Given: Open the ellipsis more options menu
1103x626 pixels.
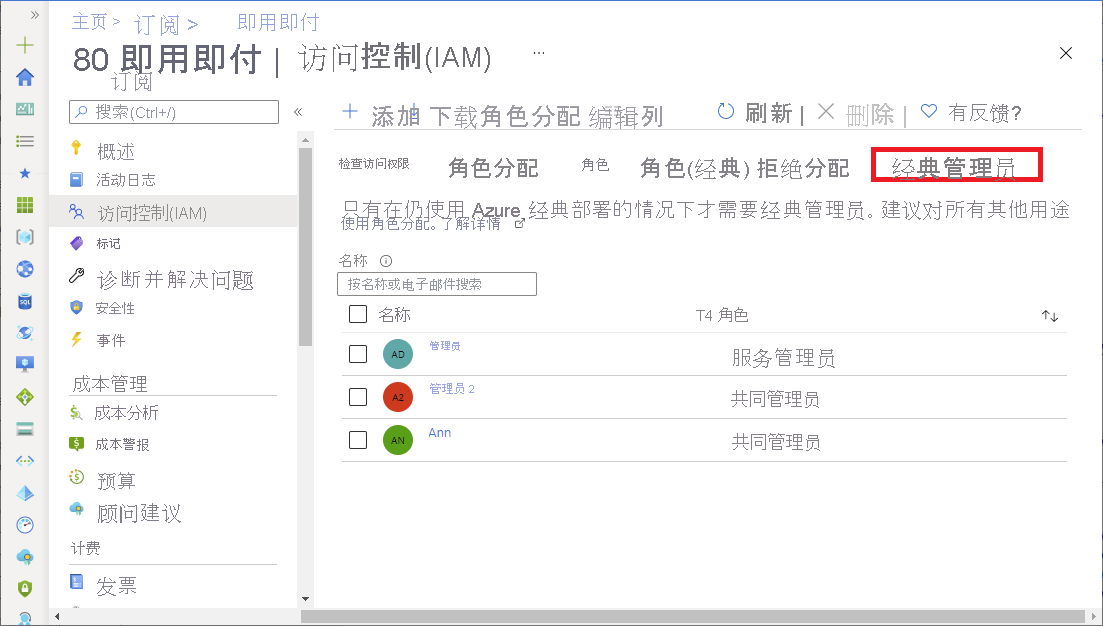Looking at the screenshot, I should pyautogui.click(x=539, y=53).
